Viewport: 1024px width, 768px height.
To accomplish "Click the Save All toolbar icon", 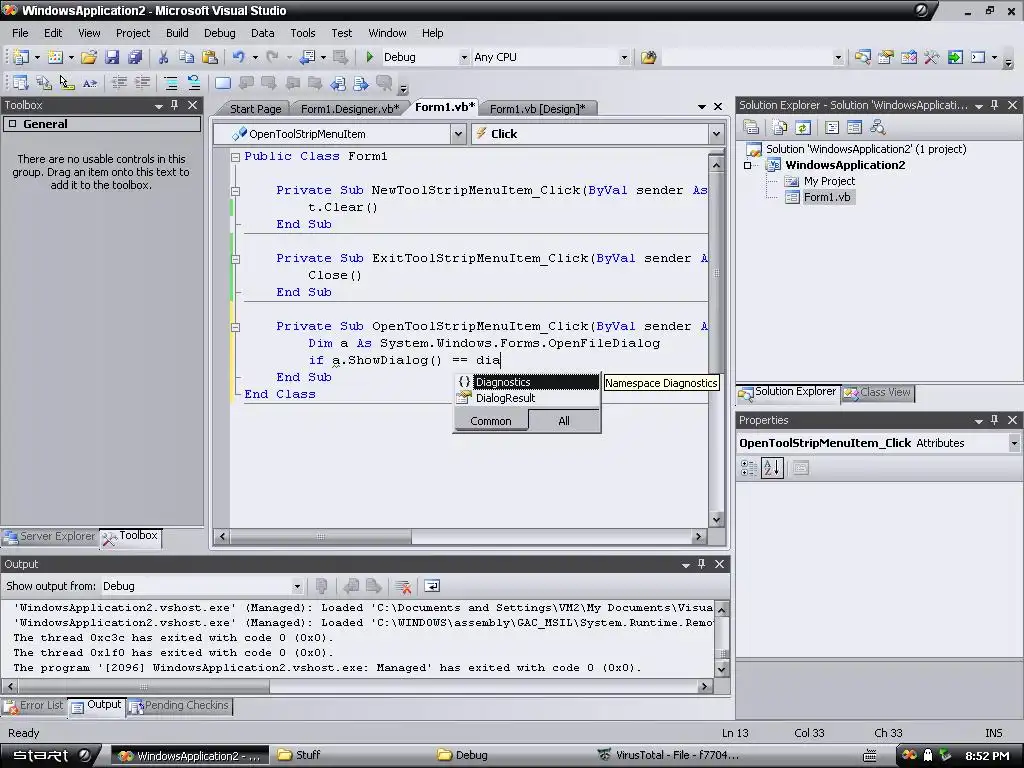I will (135, 57).
